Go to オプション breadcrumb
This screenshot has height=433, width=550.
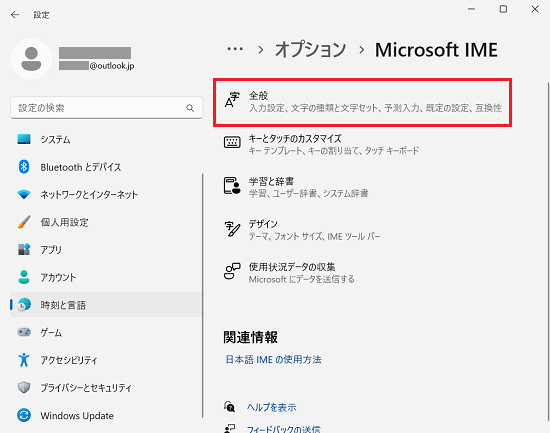(x=310, y=49)
